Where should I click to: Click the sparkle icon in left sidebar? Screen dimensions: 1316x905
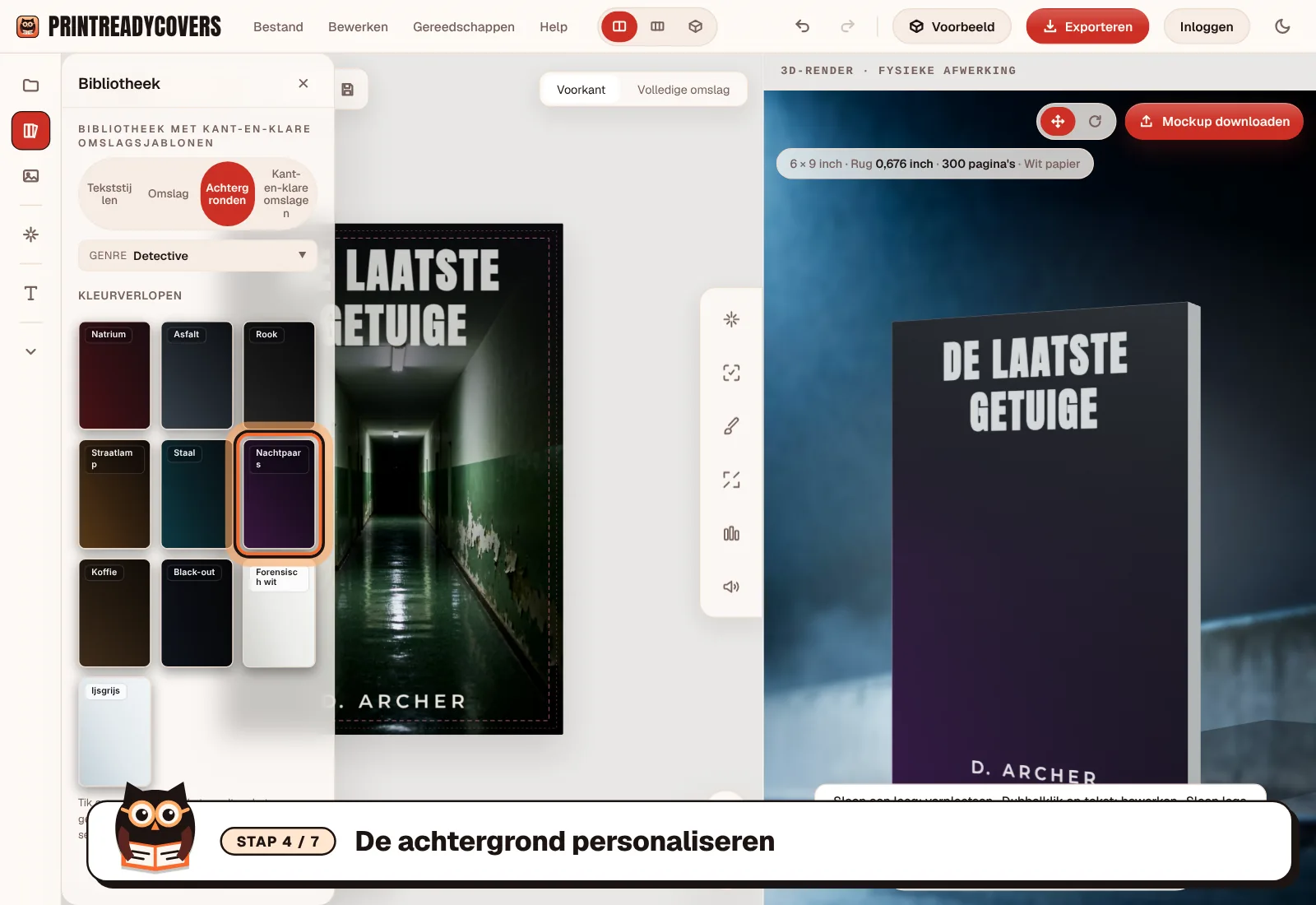[x=30, y=234]
